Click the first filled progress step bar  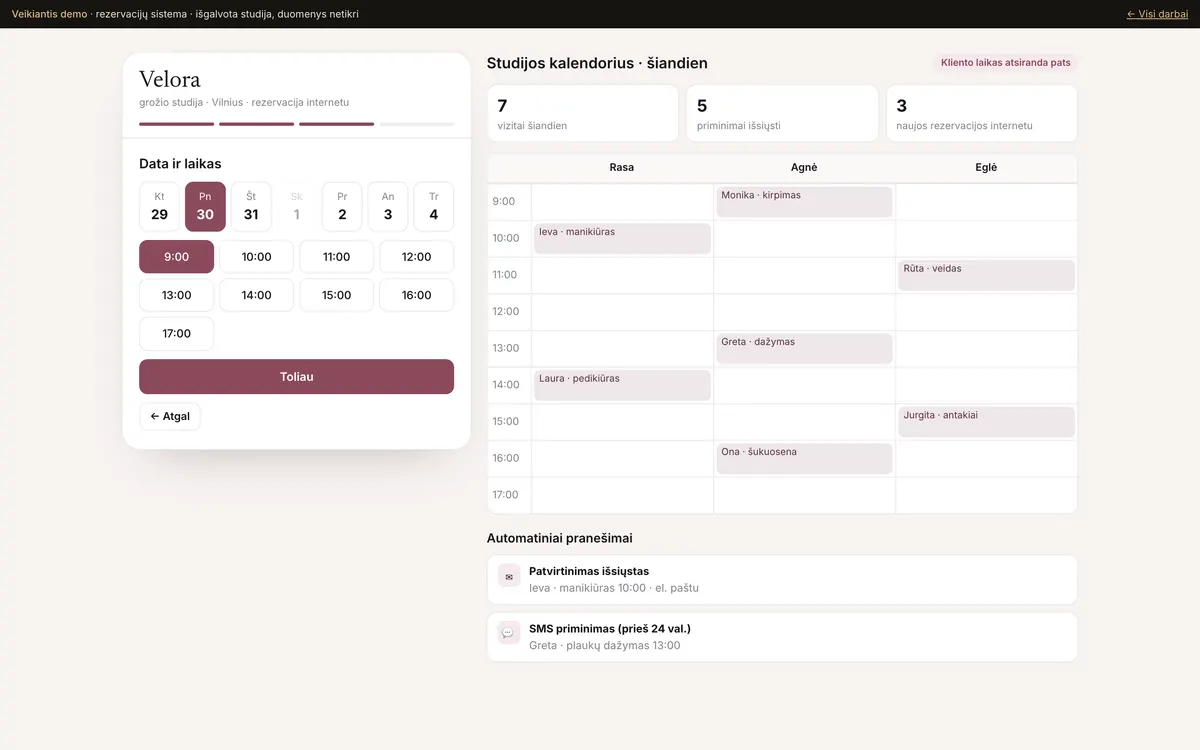[176, 124]
